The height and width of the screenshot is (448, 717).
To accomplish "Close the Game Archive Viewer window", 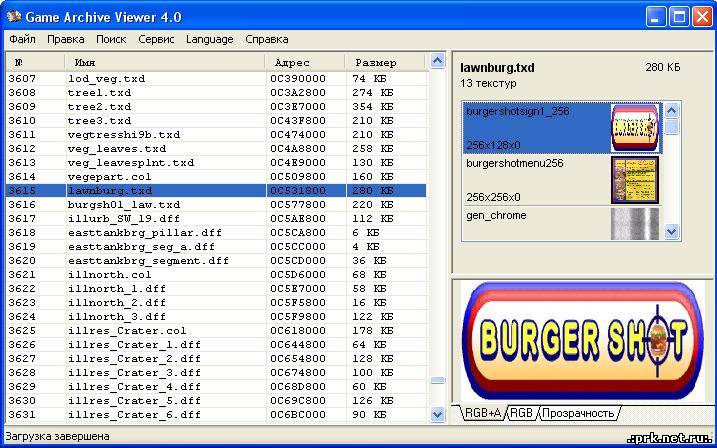I will point(701,18).
